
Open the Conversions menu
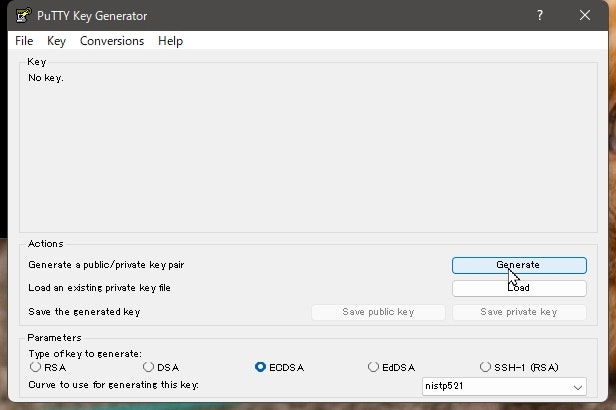(x=112, y=41)
